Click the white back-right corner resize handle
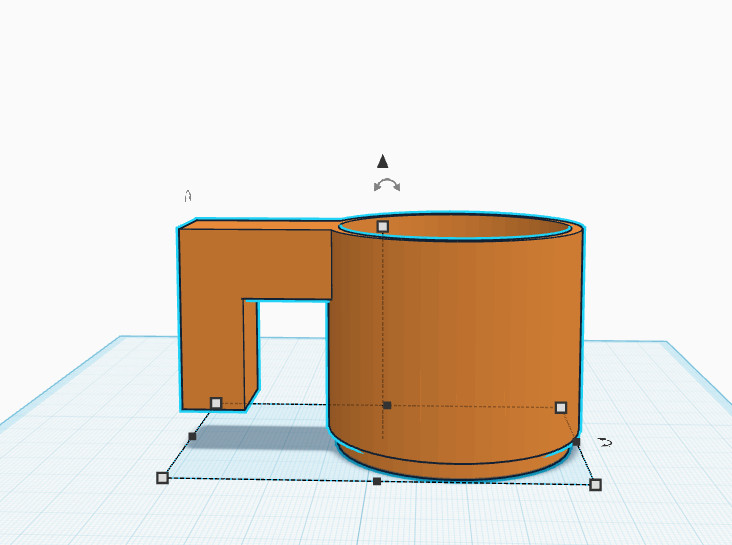The width and height of the screenshot is (732, 545). tap(561, 408)
